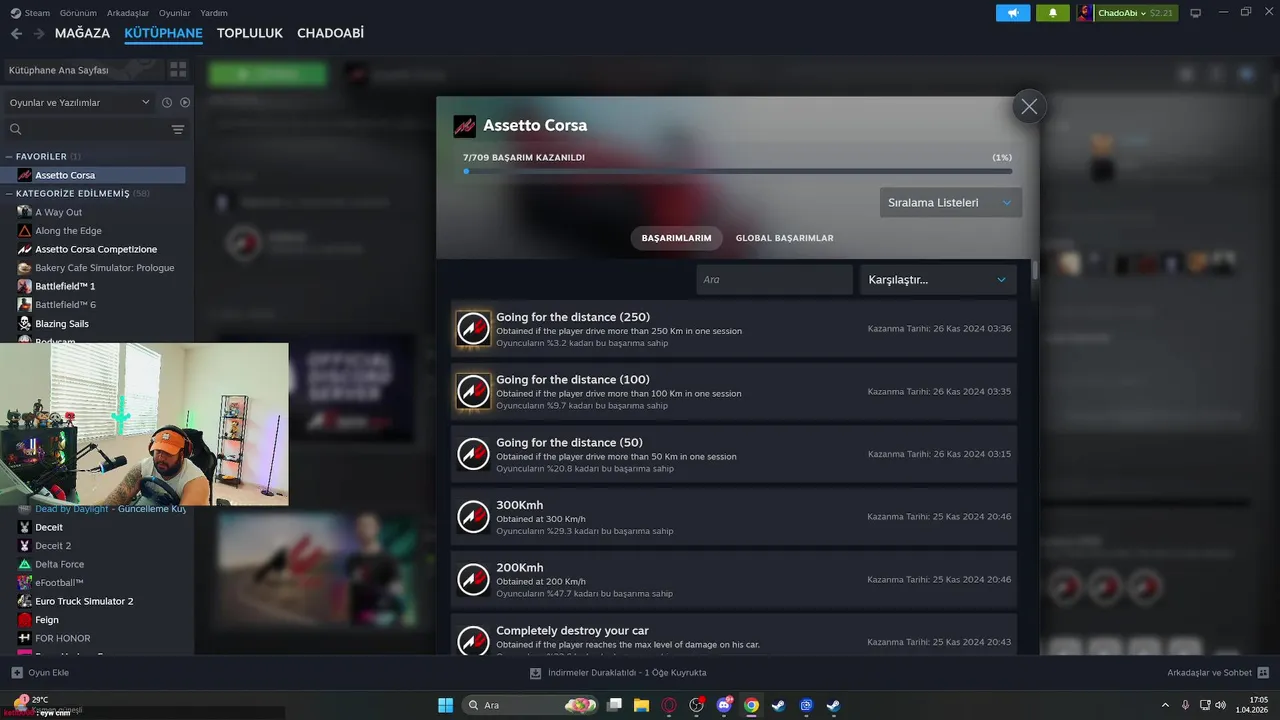Switch to the collections grid view

[178, 70]
